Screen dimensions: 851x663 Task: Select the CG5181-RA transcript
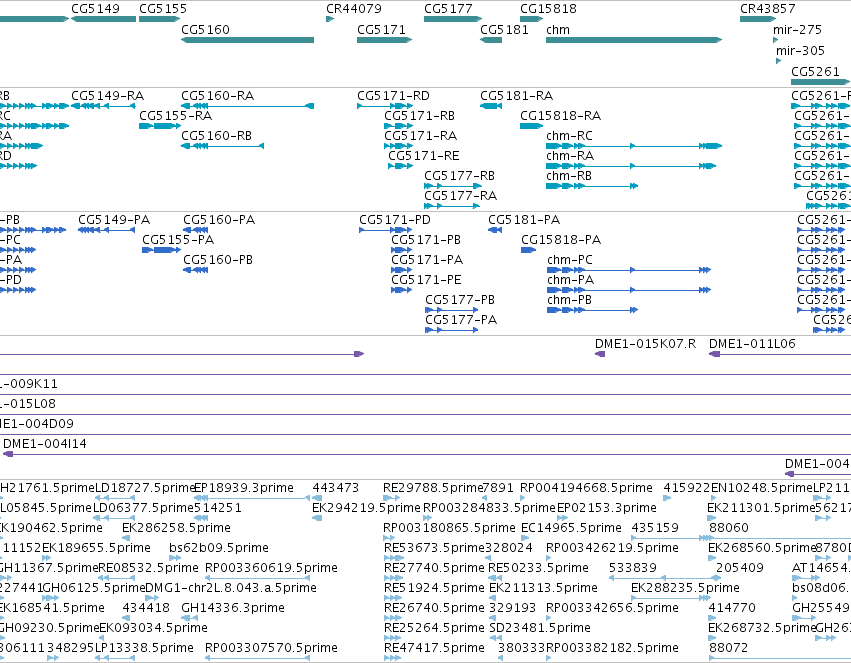coord(491,106)
